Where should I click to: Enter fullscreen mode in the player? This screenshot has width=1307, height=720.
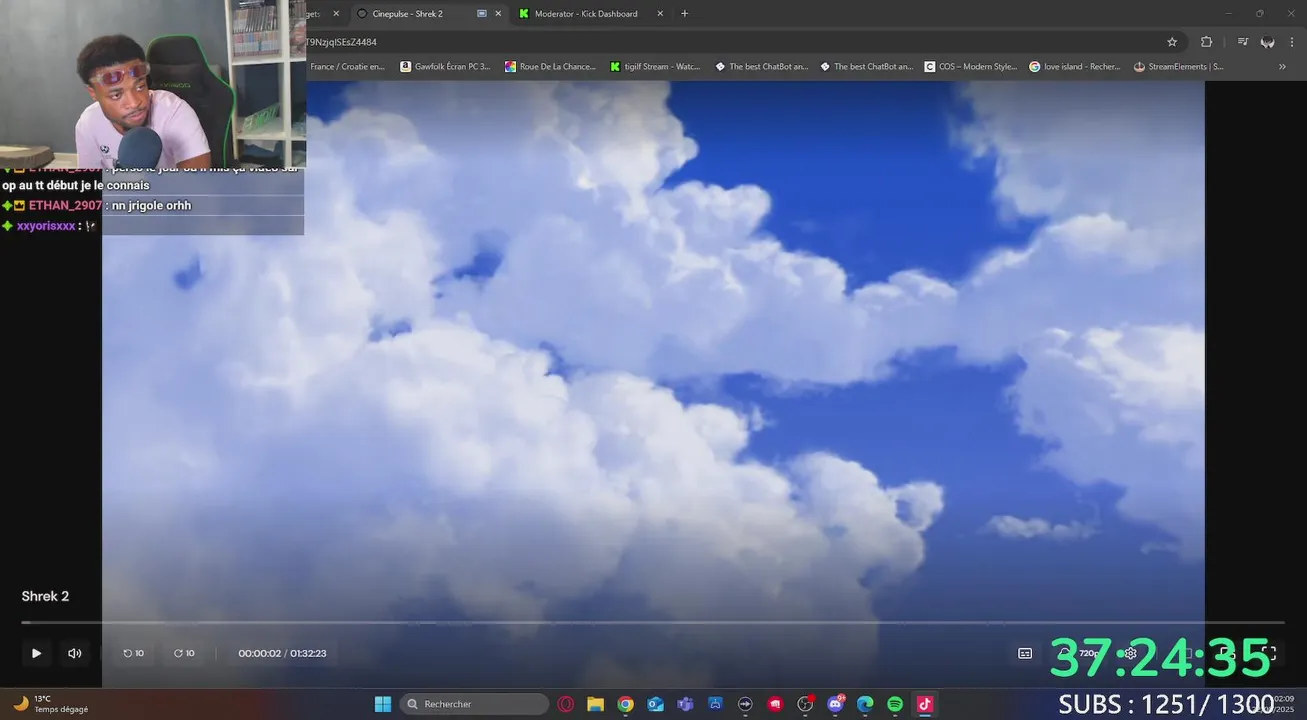tap(1268, 653)
